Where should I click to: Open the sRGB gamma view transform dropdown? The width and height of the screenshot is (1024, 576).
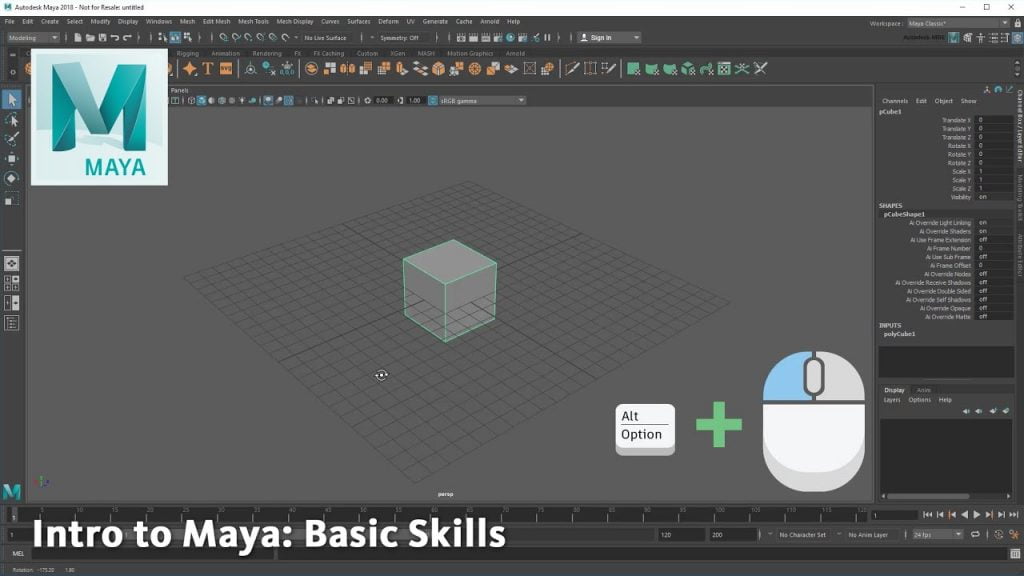pyautogui.click(x=482, y=101)
